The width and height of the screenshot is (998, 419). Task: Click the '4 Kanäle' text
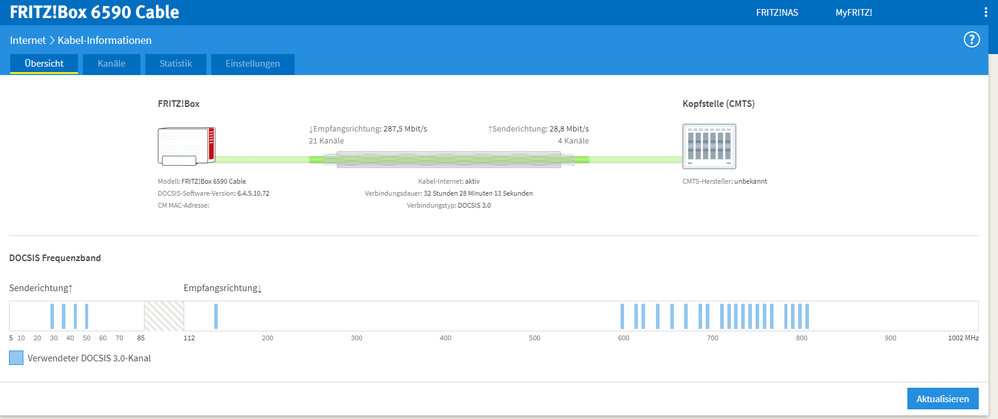[x=573, y=141]
